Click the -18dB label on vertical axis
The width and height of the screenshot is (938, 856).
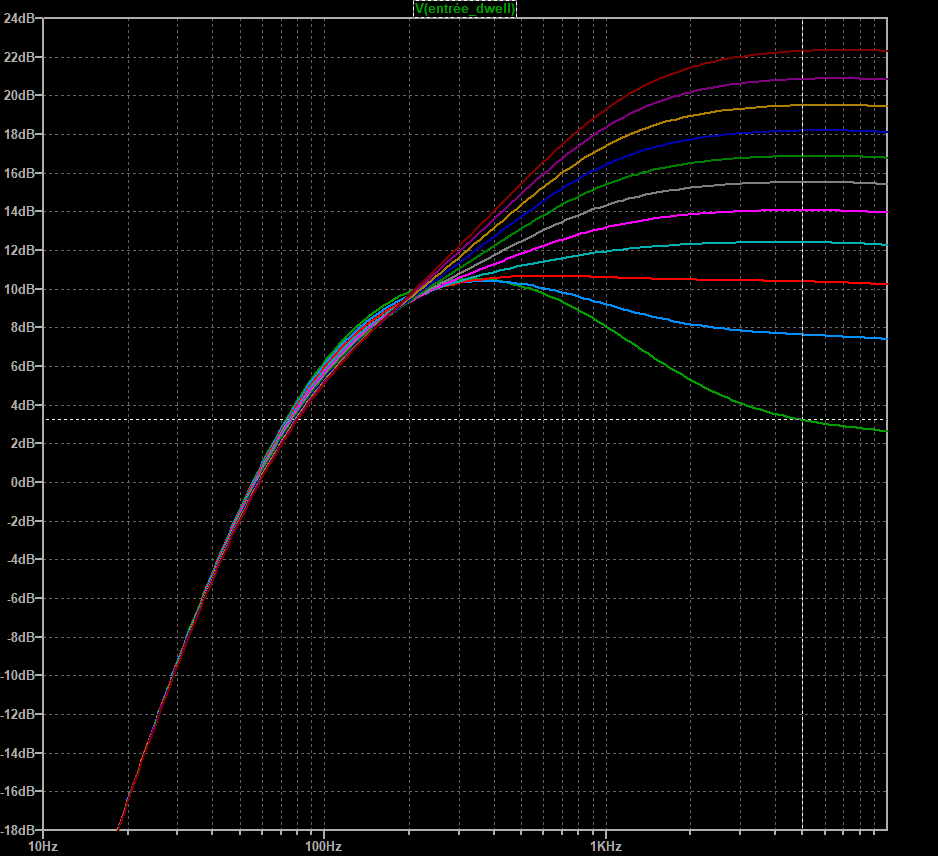[x=20, y=830]
